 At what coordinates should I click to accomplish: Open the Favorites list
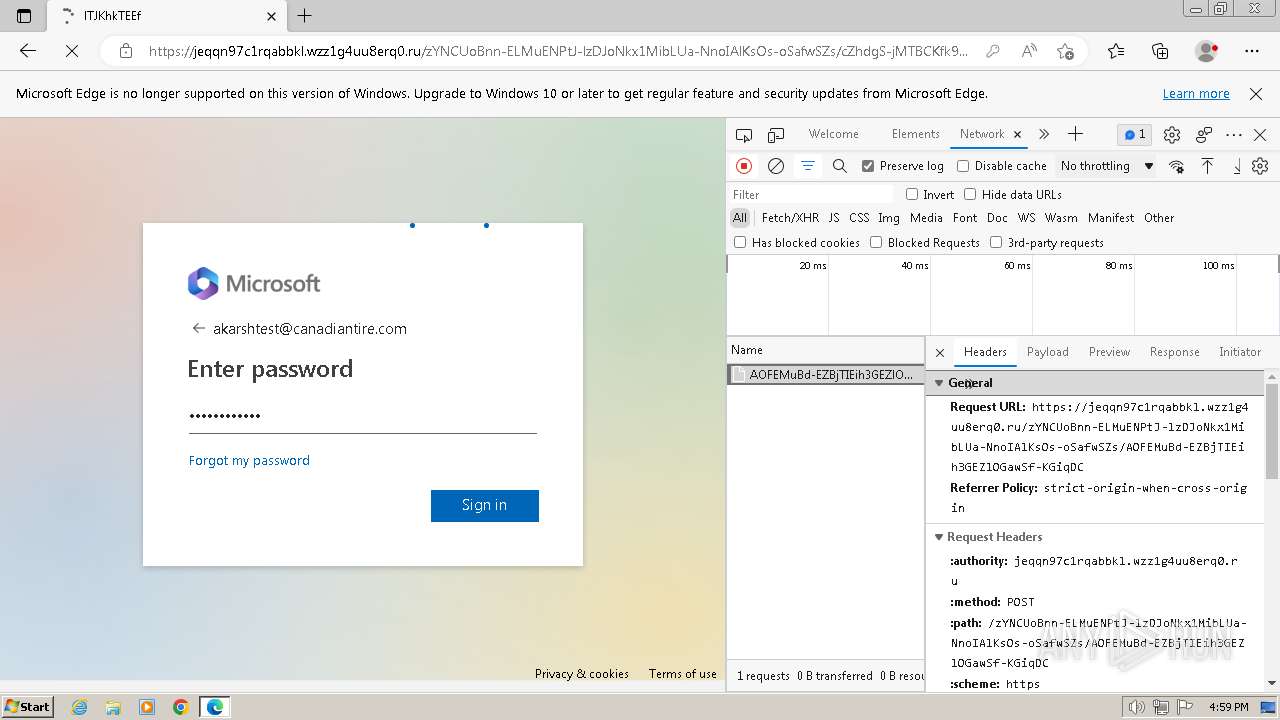click(1116, 51)
